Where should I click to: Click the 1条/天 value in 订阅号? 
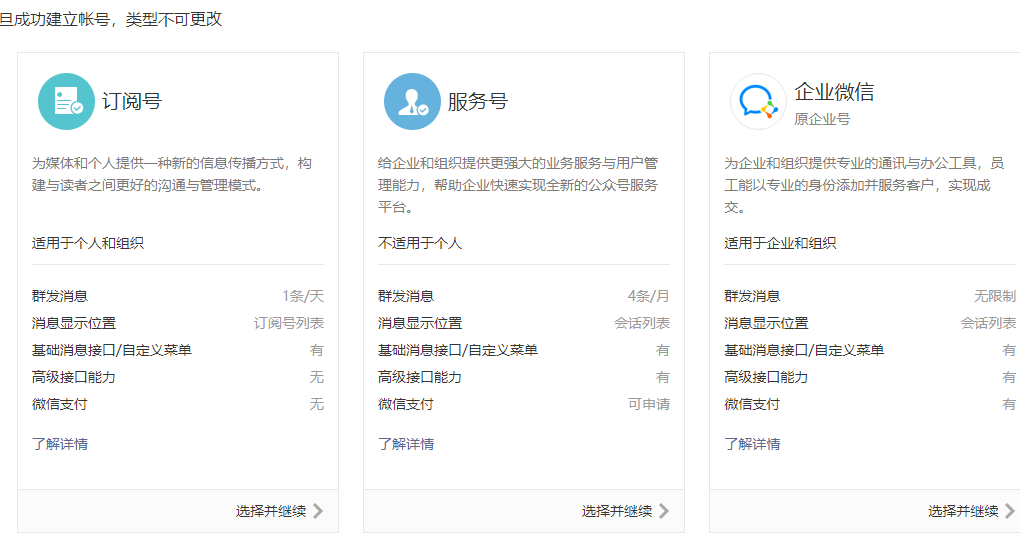[x=303, y=296]
